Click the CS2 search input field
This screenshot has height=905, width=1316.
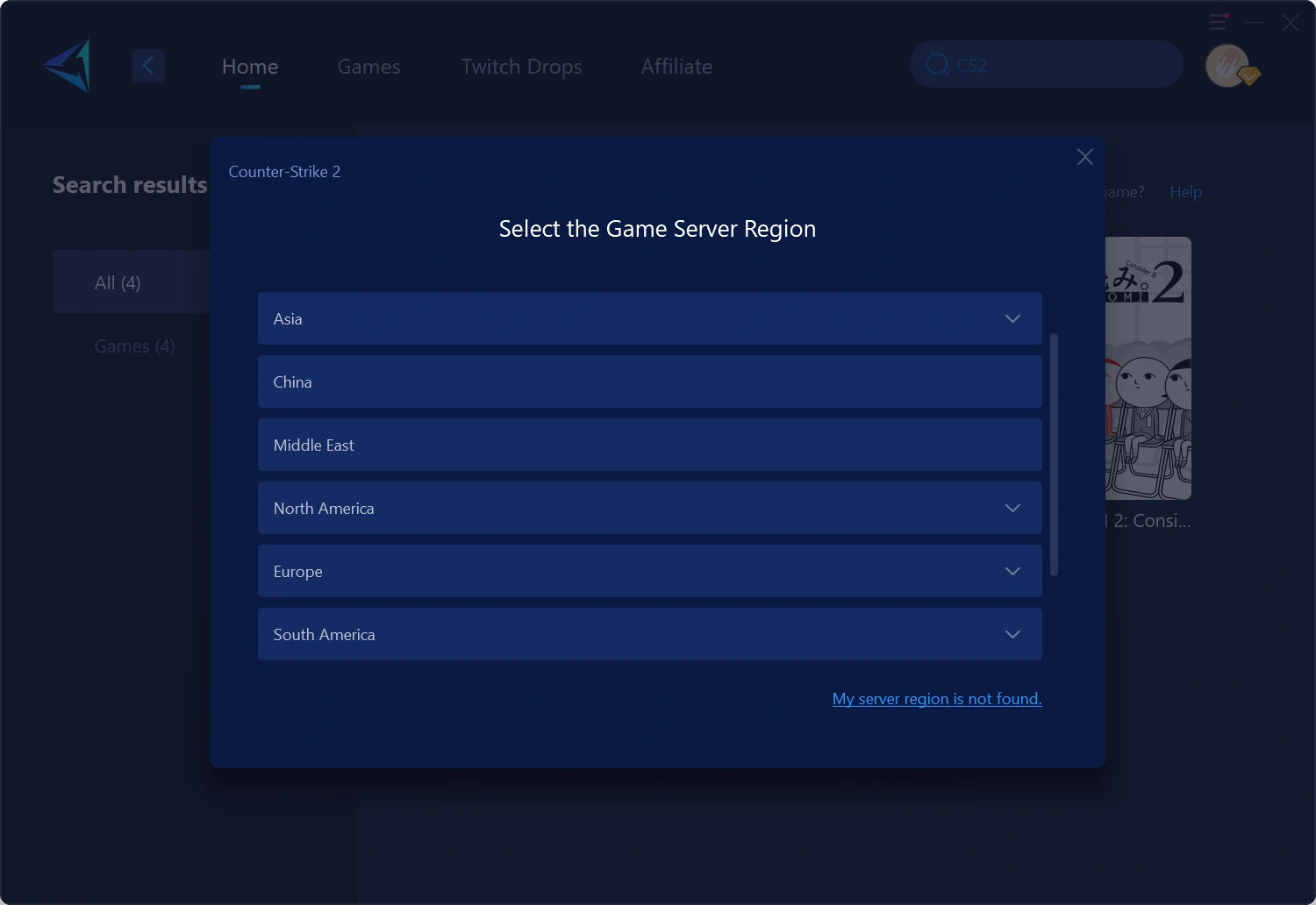point(1062,65)
